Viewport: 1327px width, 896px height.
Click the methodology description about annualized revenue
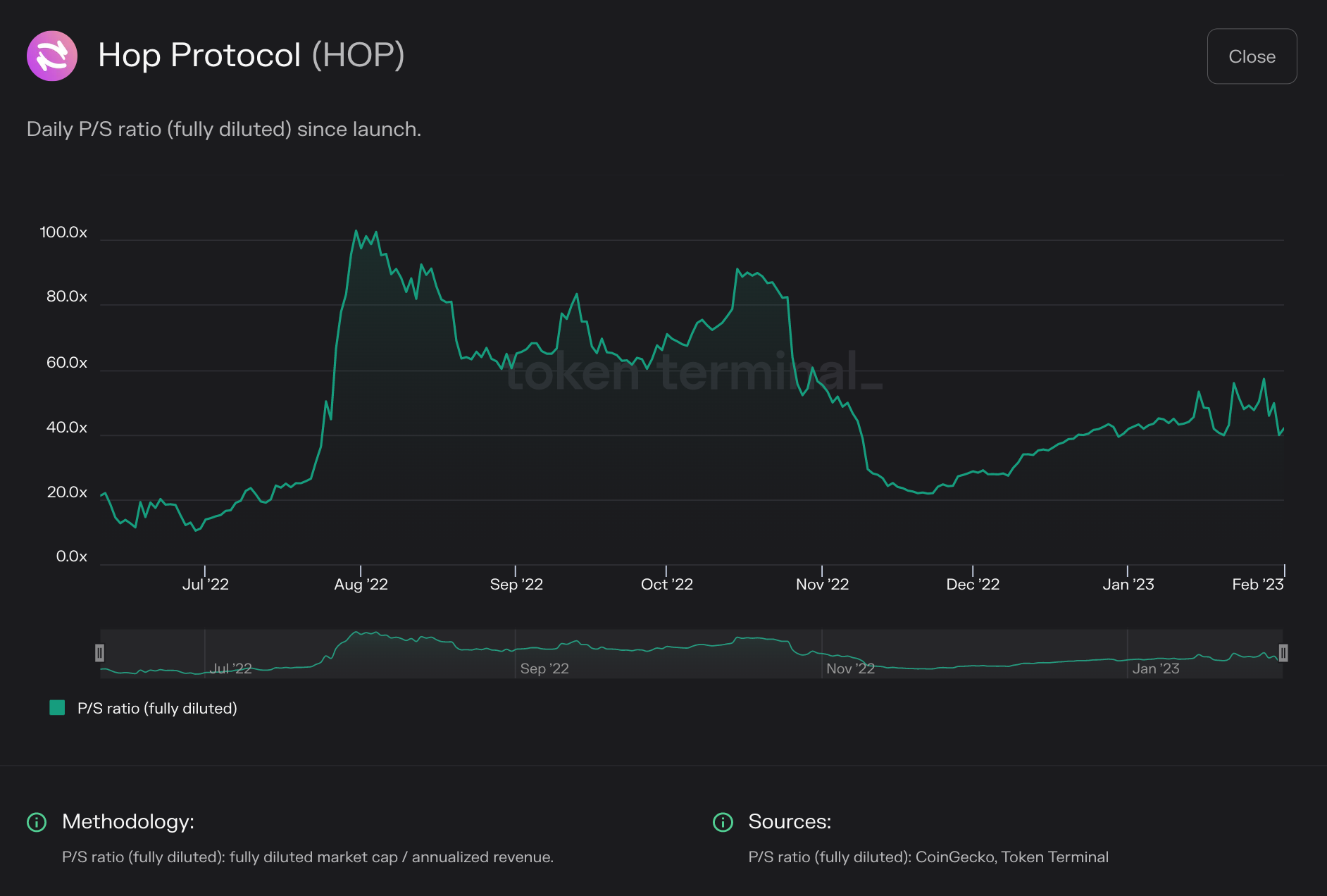308,857
